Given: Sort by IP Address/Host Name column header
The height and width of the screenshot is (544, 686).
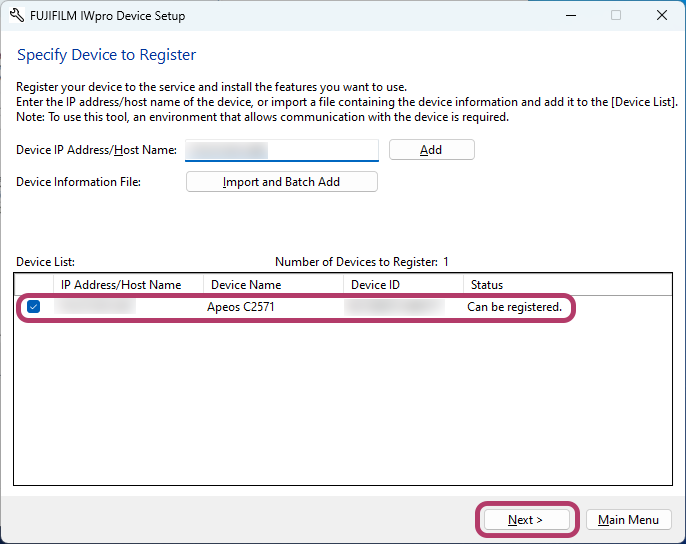Looking at the screenshot, I should (x=128, y=285).
